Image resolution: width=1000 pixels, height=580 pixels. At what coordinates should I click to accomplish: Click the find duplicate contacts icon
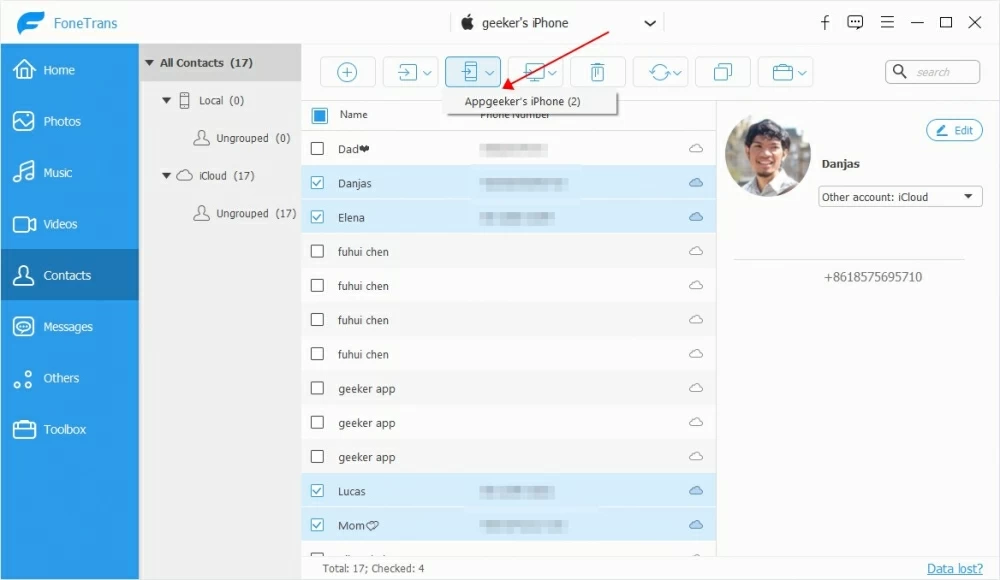click(x=722, y=72)
